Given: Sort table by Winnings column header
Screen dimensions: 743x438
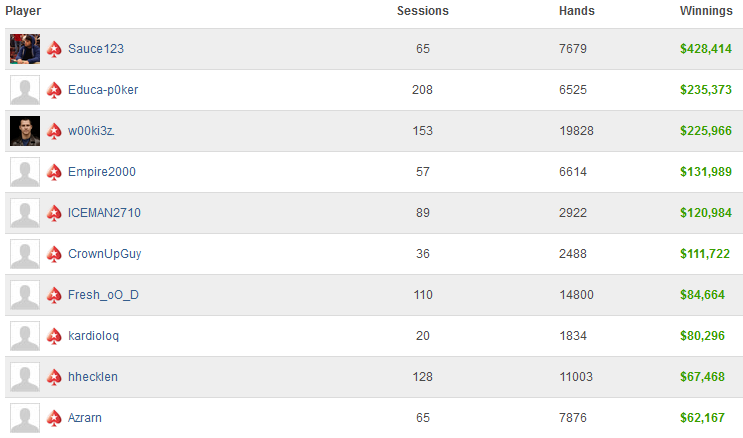Looking at the screenshot, I should click(706, 11).
